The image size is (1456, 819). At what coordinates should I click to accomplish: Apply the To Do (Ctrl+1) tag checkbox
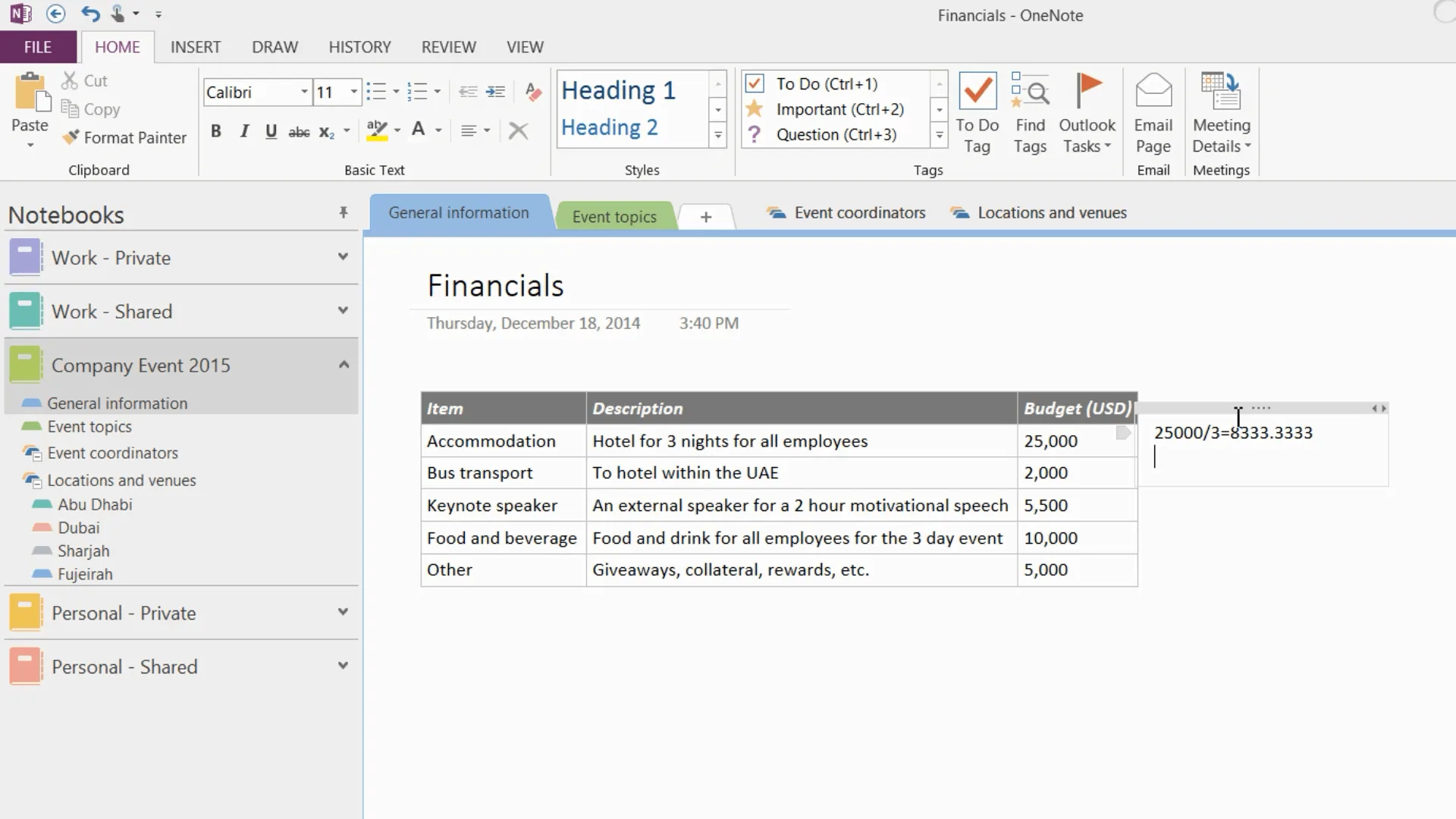click(755, 83)
